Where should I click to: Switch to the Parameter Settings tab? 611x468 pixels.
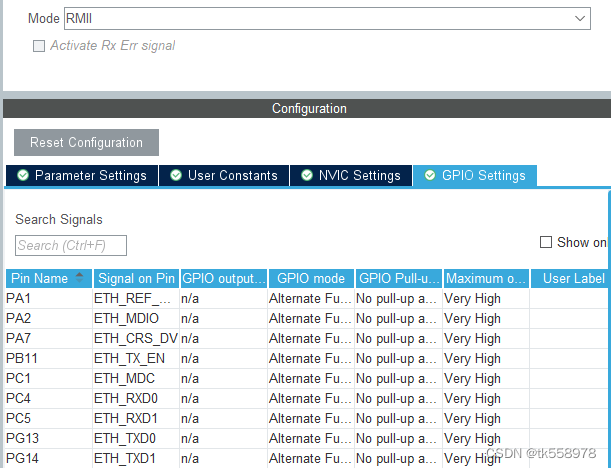pyautogui.click(x=81, y=176)
